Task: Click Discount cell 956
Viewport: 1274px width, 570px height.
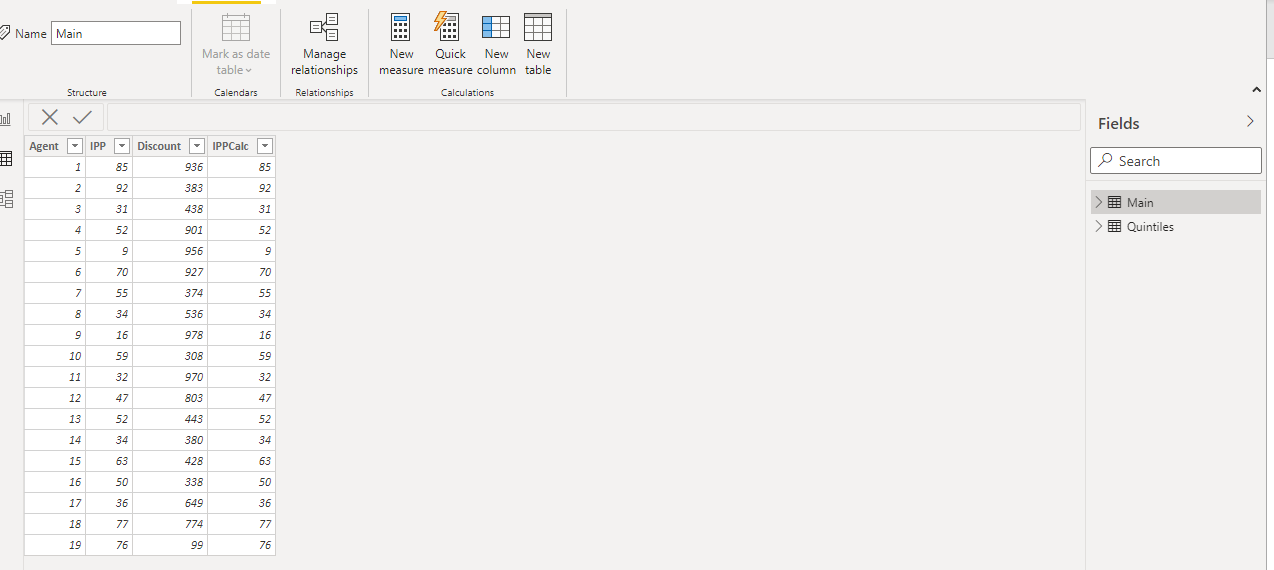Action: click(170, 251)
